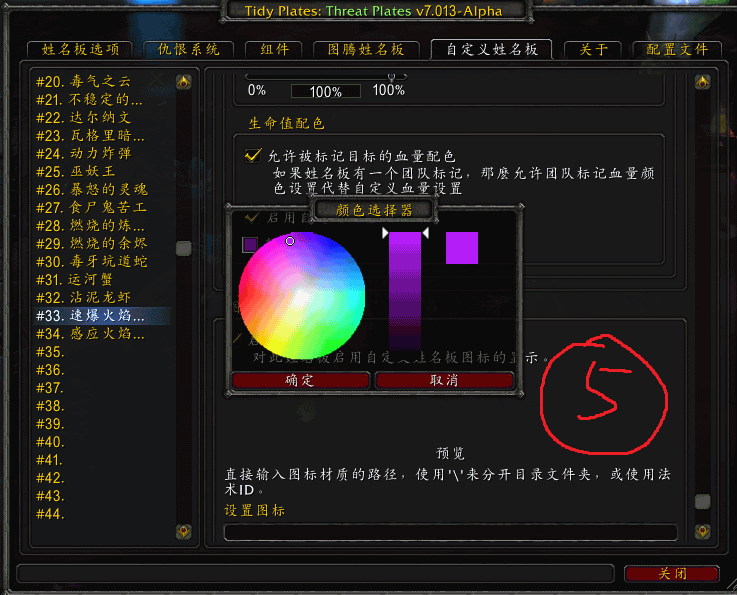The width and height of the screenshot is (737, 595).
Task: Select empty slot #35.
Action: pos(101,352)
